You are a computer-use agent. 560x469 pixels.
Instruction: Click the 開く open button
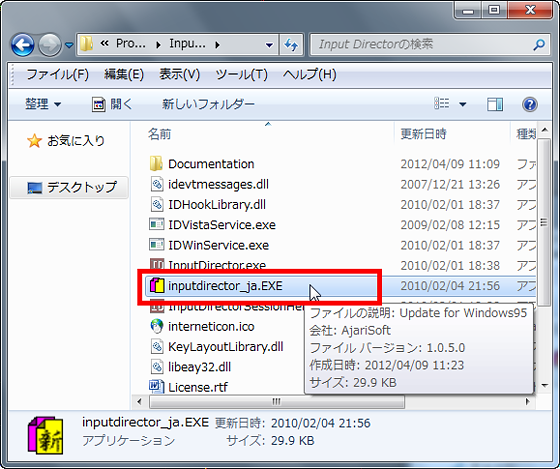[112, 104]
